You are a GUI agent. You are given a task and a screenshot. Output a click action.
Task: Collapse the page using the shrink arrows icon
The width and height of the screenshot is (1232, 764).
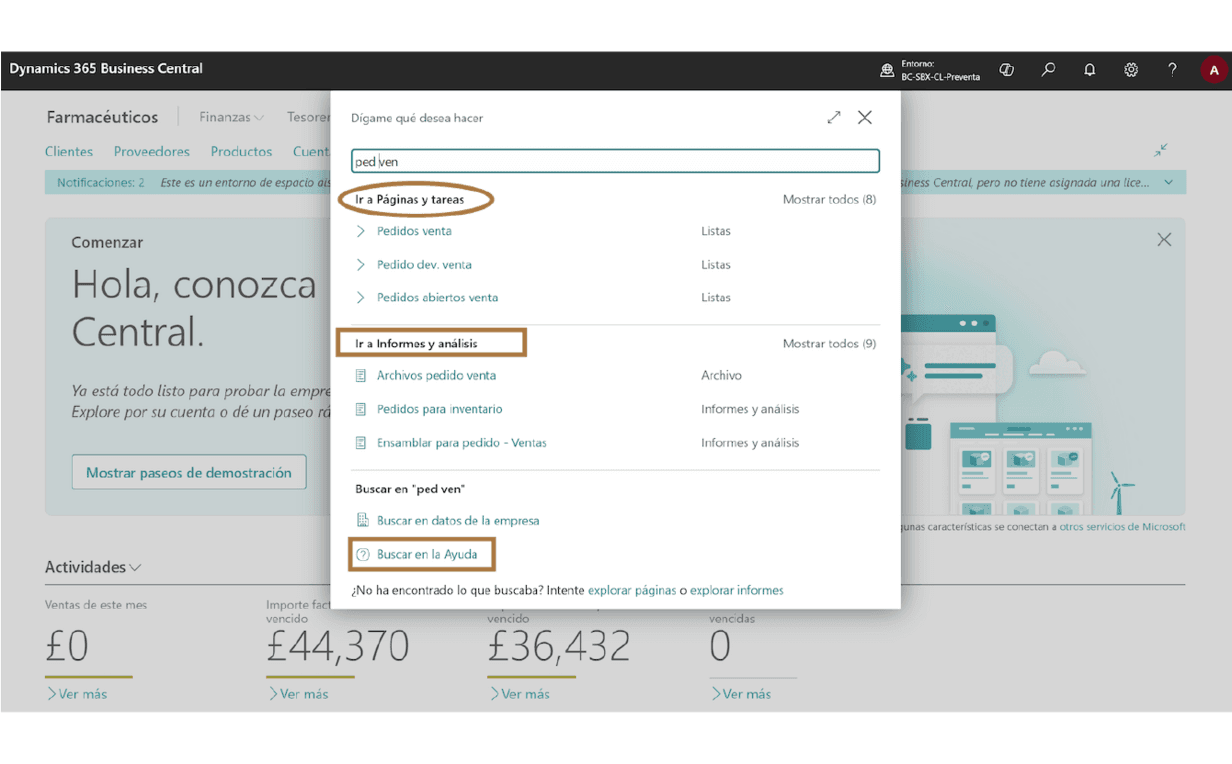tap(1161, 150)
